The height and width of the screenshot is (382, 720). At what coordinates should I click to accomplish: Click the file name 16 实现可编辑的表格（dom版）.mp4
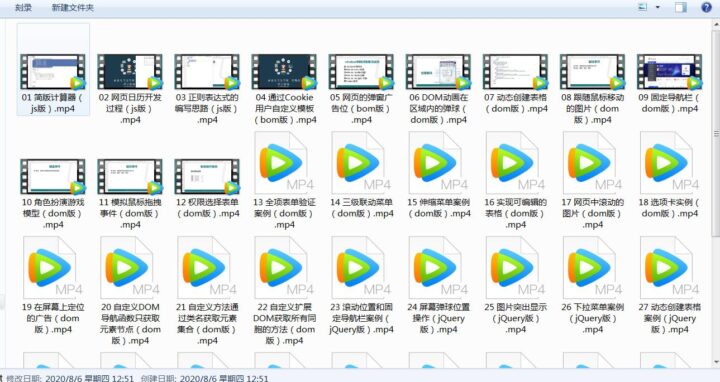coord(516,213)
